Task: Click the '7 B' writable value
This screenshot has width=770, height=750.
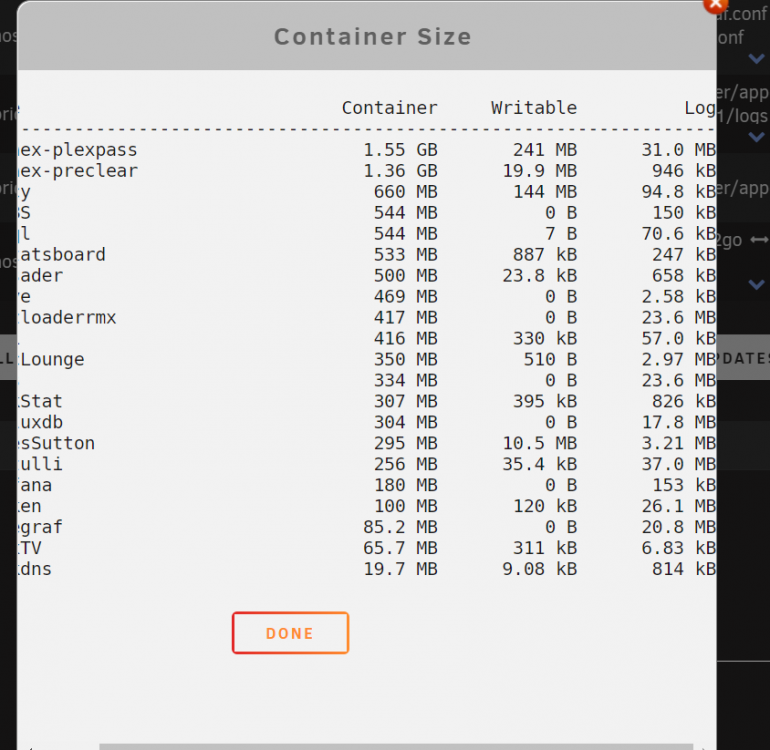Action: click(x=561, y=234)
